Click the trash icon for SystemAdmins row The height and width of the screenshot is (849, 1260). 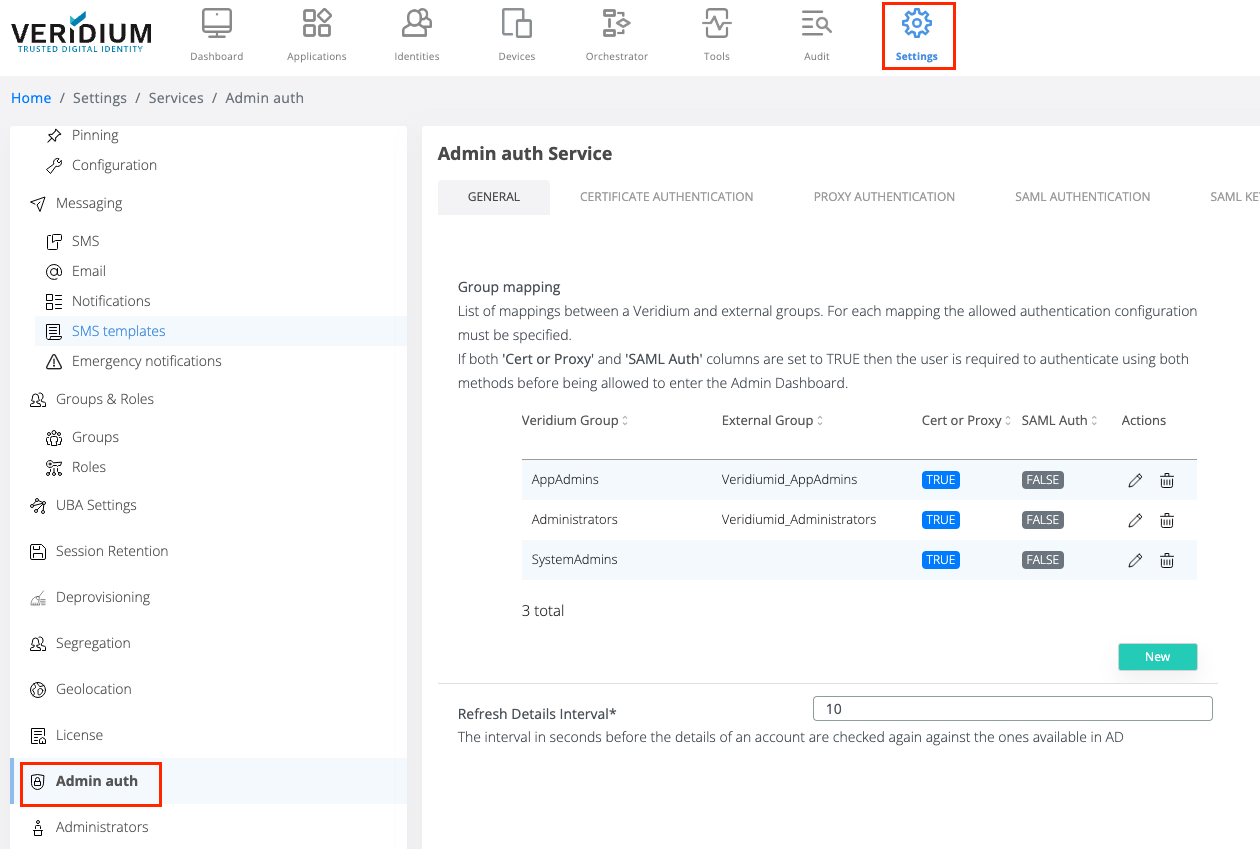[x=1166, y=560]
